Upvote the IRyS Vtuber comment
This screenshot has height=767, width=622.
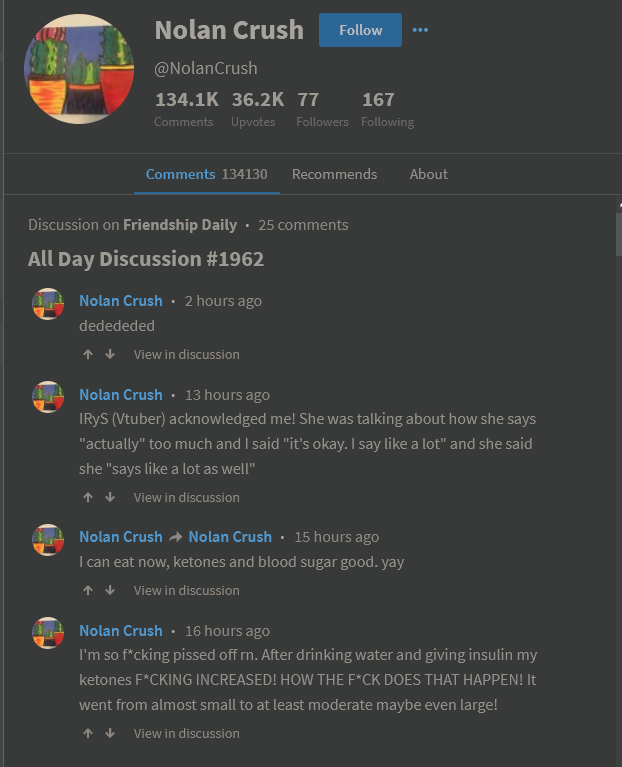click(x=88, y=497)
